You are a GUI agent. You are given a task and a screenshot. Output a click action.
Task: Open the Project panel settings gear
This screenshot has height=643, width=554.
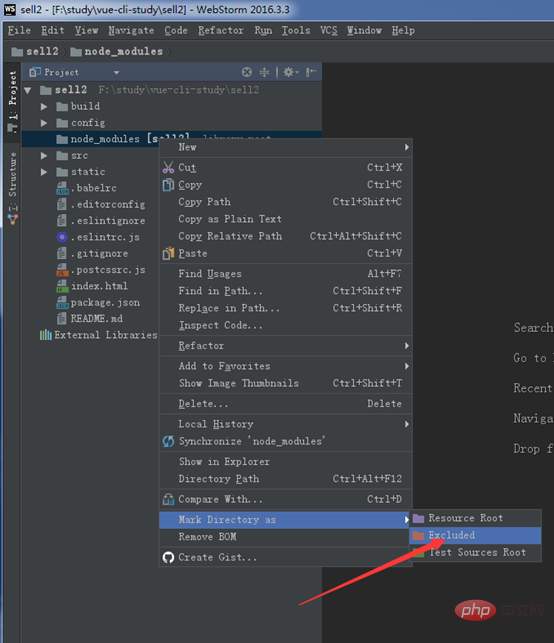tap(290, 72)
